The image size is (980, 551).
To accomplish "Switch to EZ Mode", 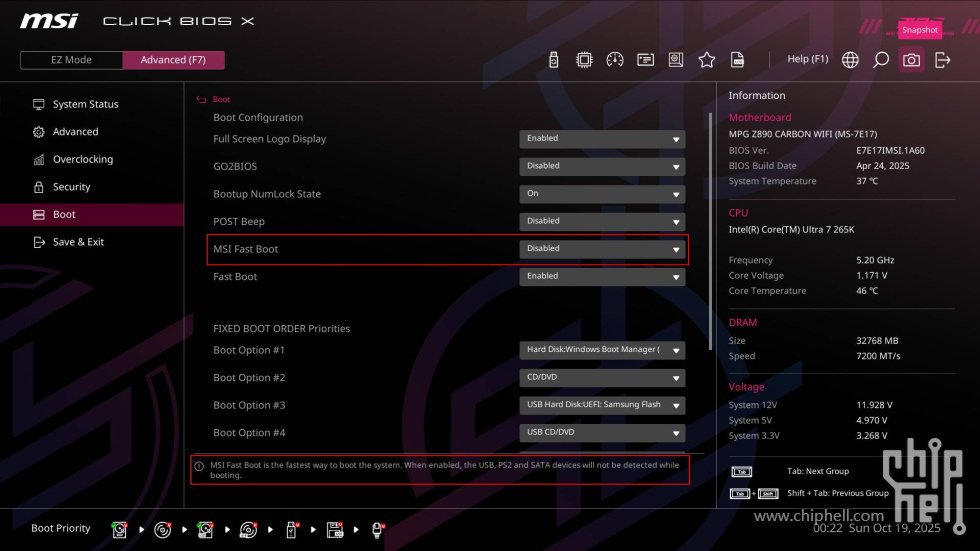I will pyautogui.click(x=71, y=60).
